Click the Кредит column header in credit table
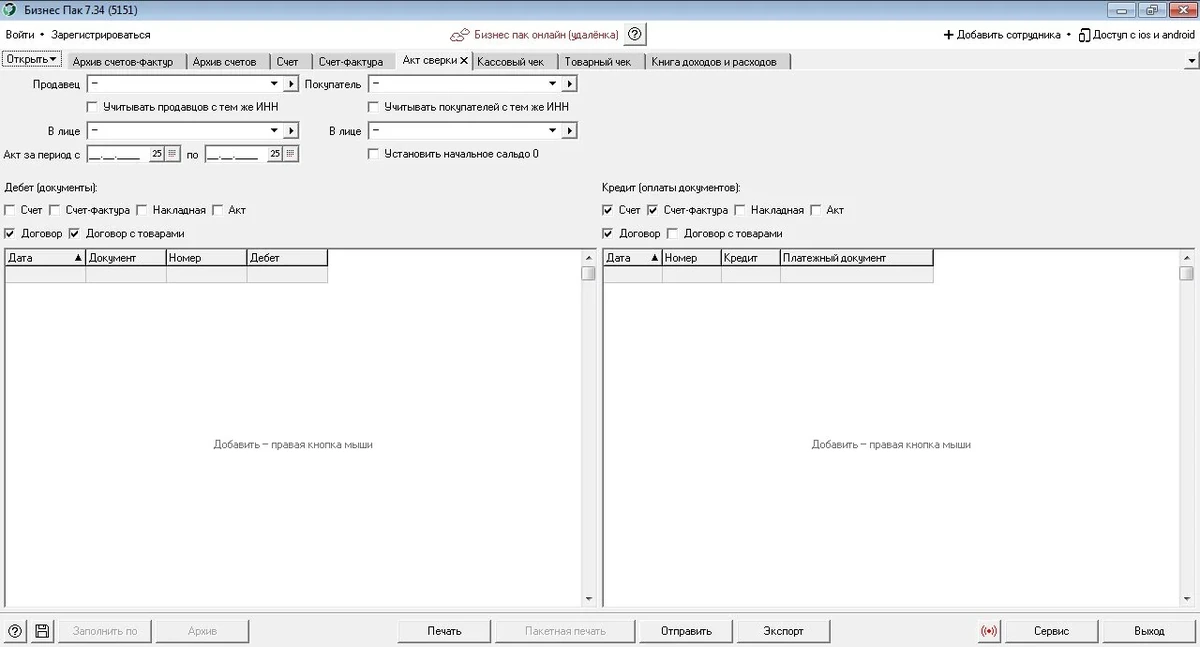This screenshot has height=647, width=1200. click(750, 258)
